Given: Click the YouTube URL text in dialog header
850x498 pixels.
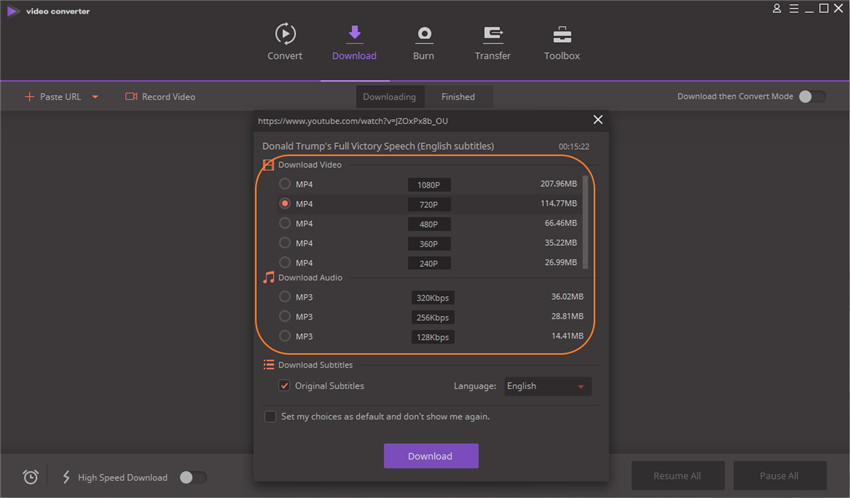Looking at the screenshot, I should (x=353, y=121).
